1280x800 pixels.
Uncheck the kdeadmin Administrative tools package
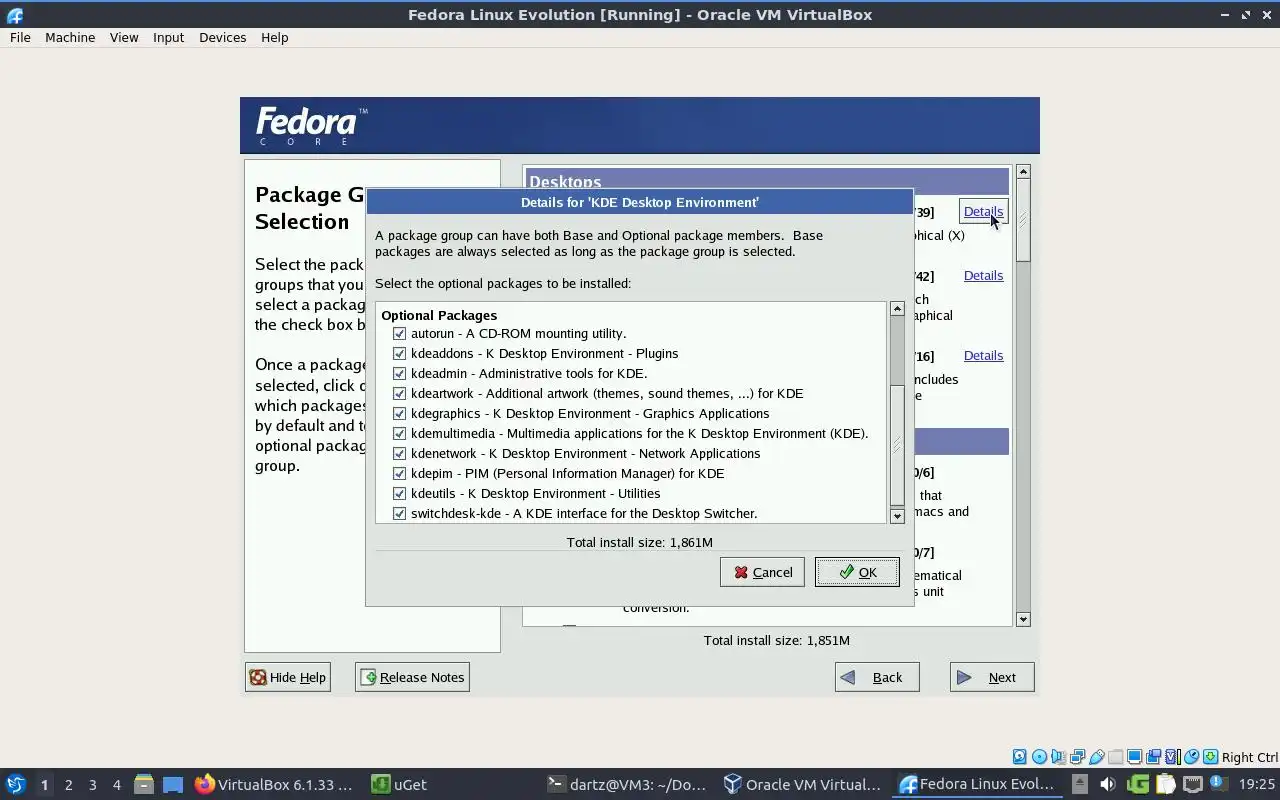coord(400,373)
